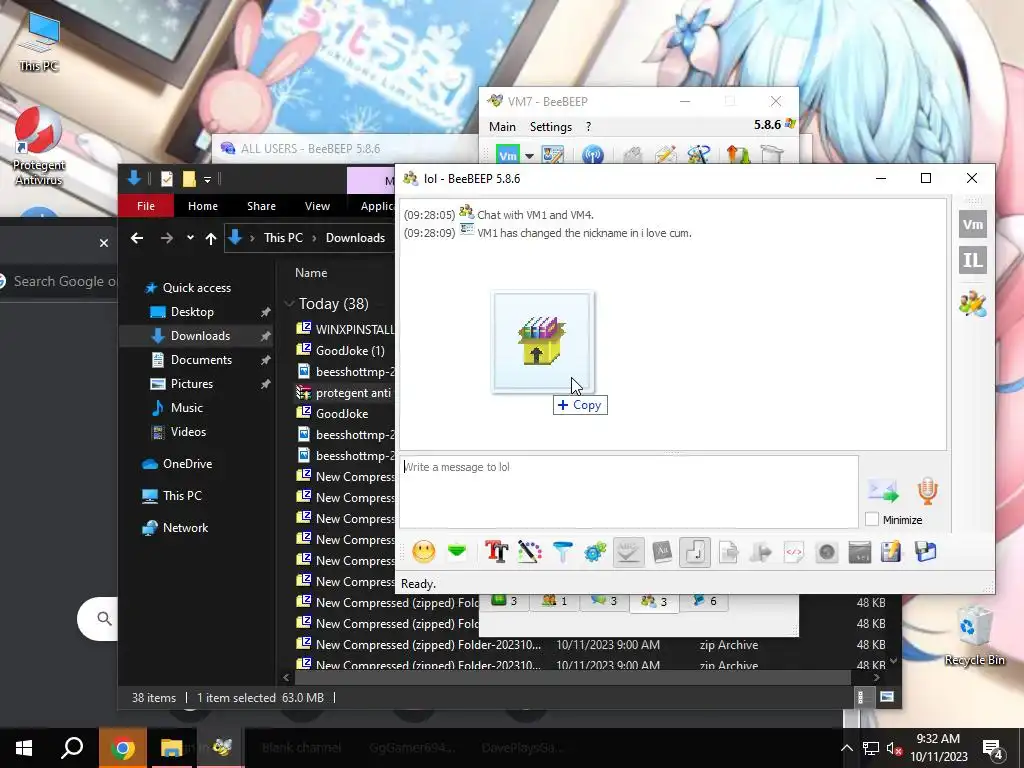The height and width of the screenshot is (768, 1024).
Task: Switch to the VM7 bottom tab showing 6
Action: pyautogui.click(x=704, y=601)
